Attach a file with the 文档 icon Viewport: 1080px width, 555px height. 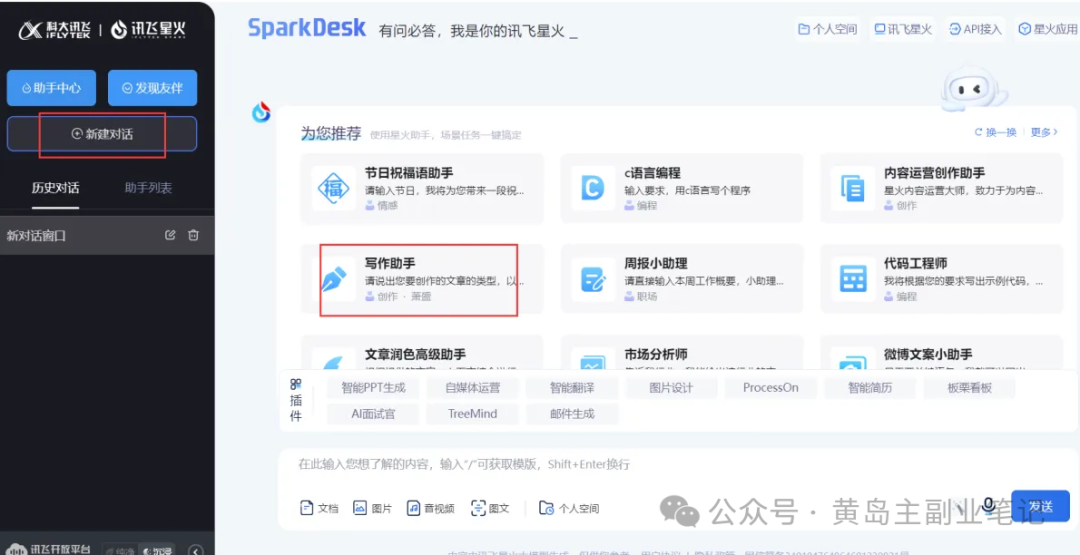pyautogui.click(x=320, y=508)
